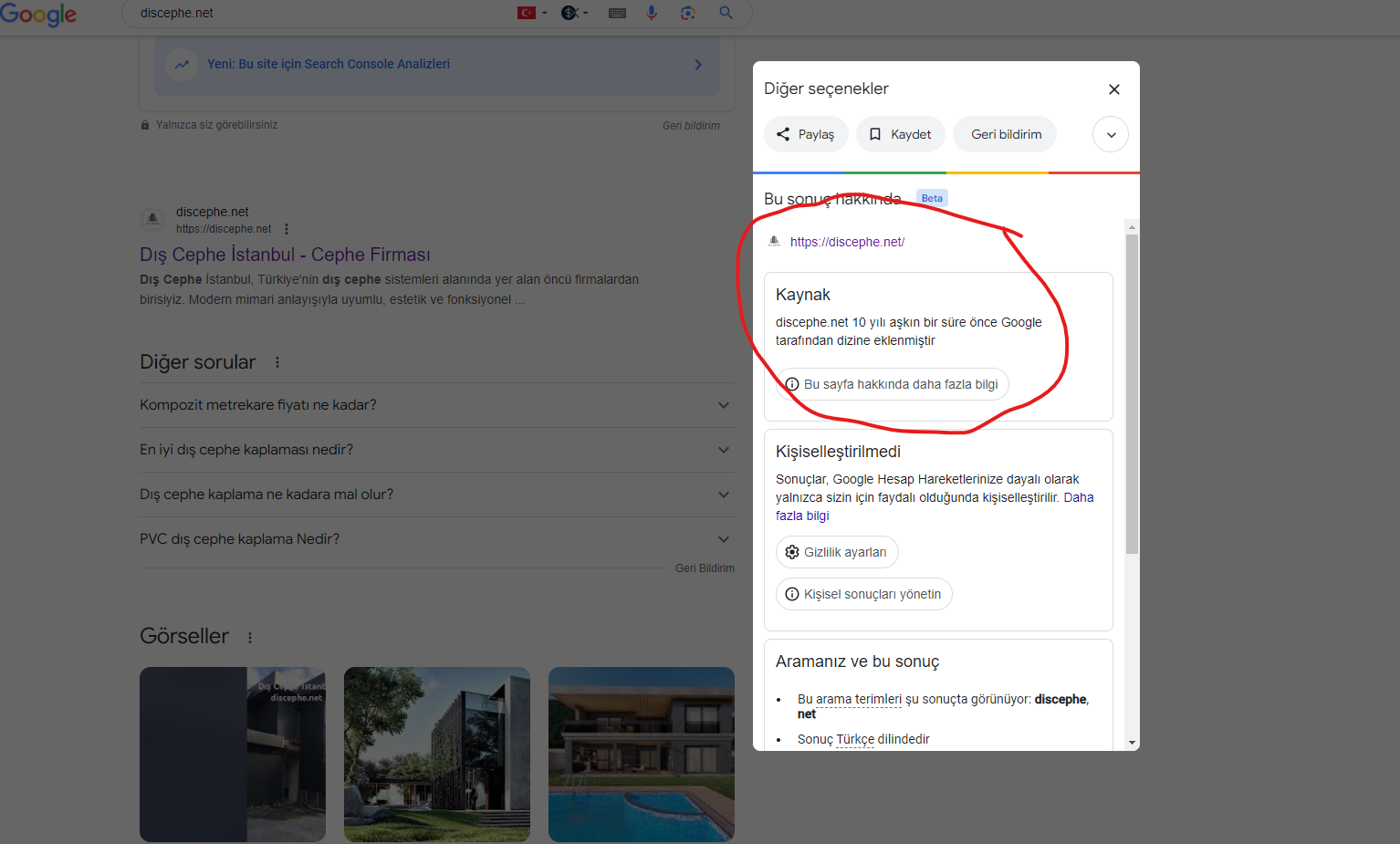Click 'arama terimleri' underlined text
1400x844 pixels.
(x=859, y=699)
